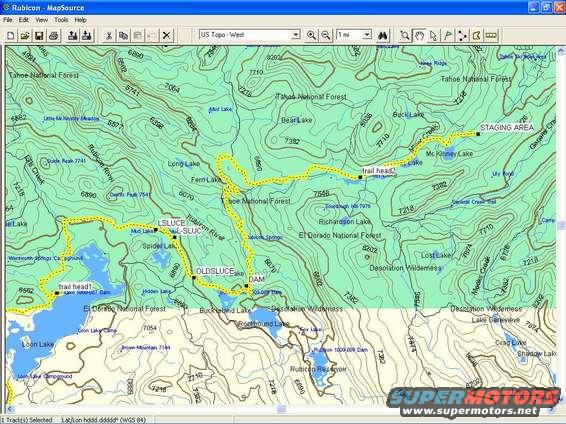Open a file with folder icon
566x424 pixels.
click(25, 35)
